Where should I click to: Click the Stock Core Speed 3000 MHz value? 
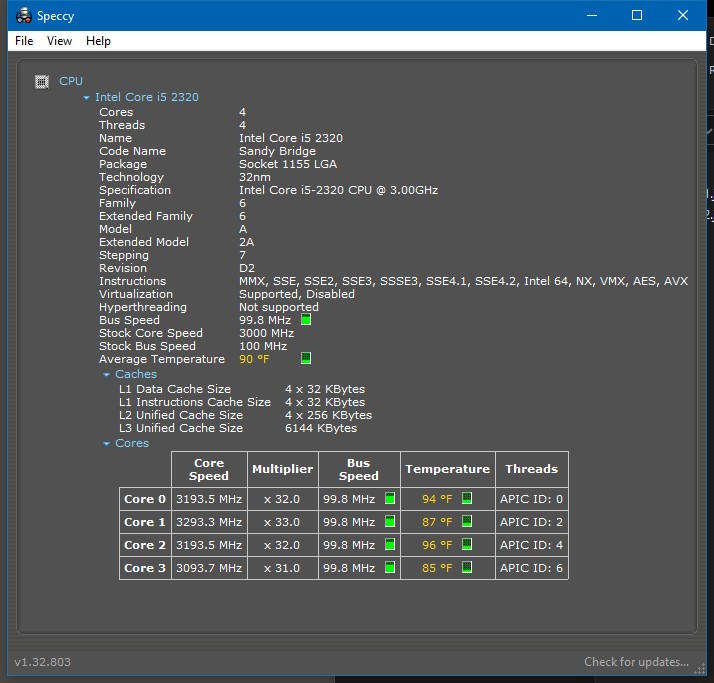tap(266, 333)
